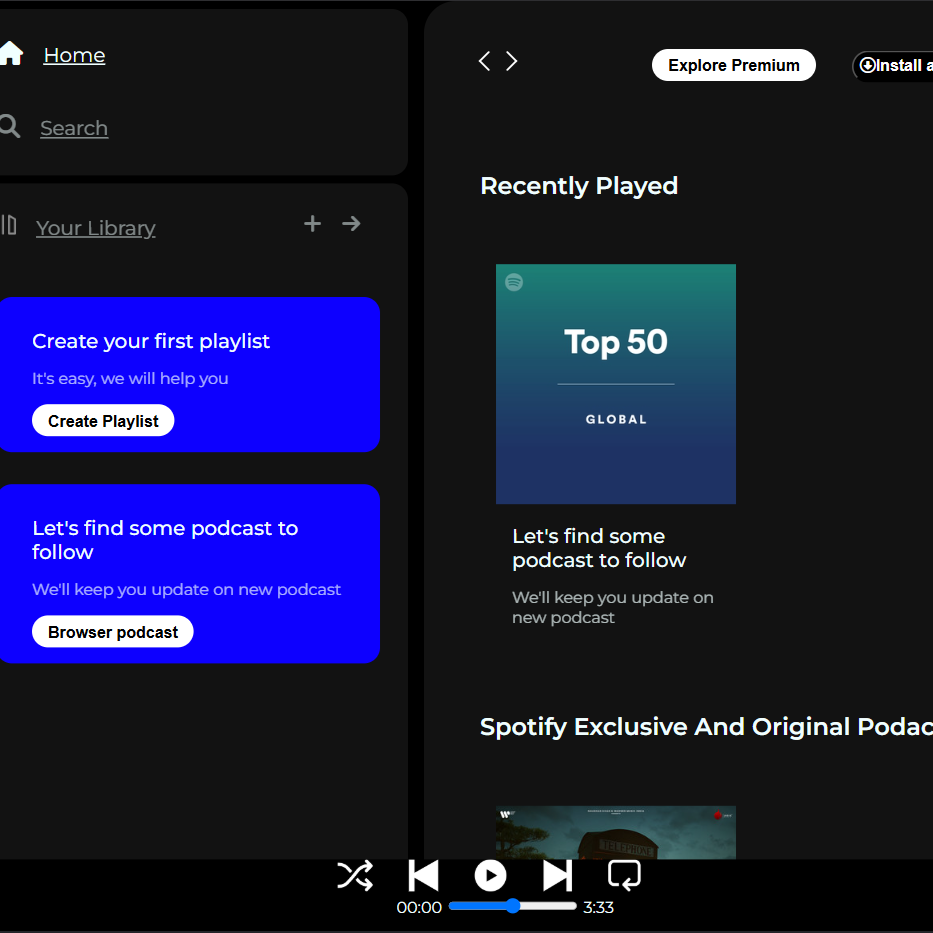Screen dimensions: 933x933
Task: Click the playback progress slider
Action: click(x=513, y=906)
